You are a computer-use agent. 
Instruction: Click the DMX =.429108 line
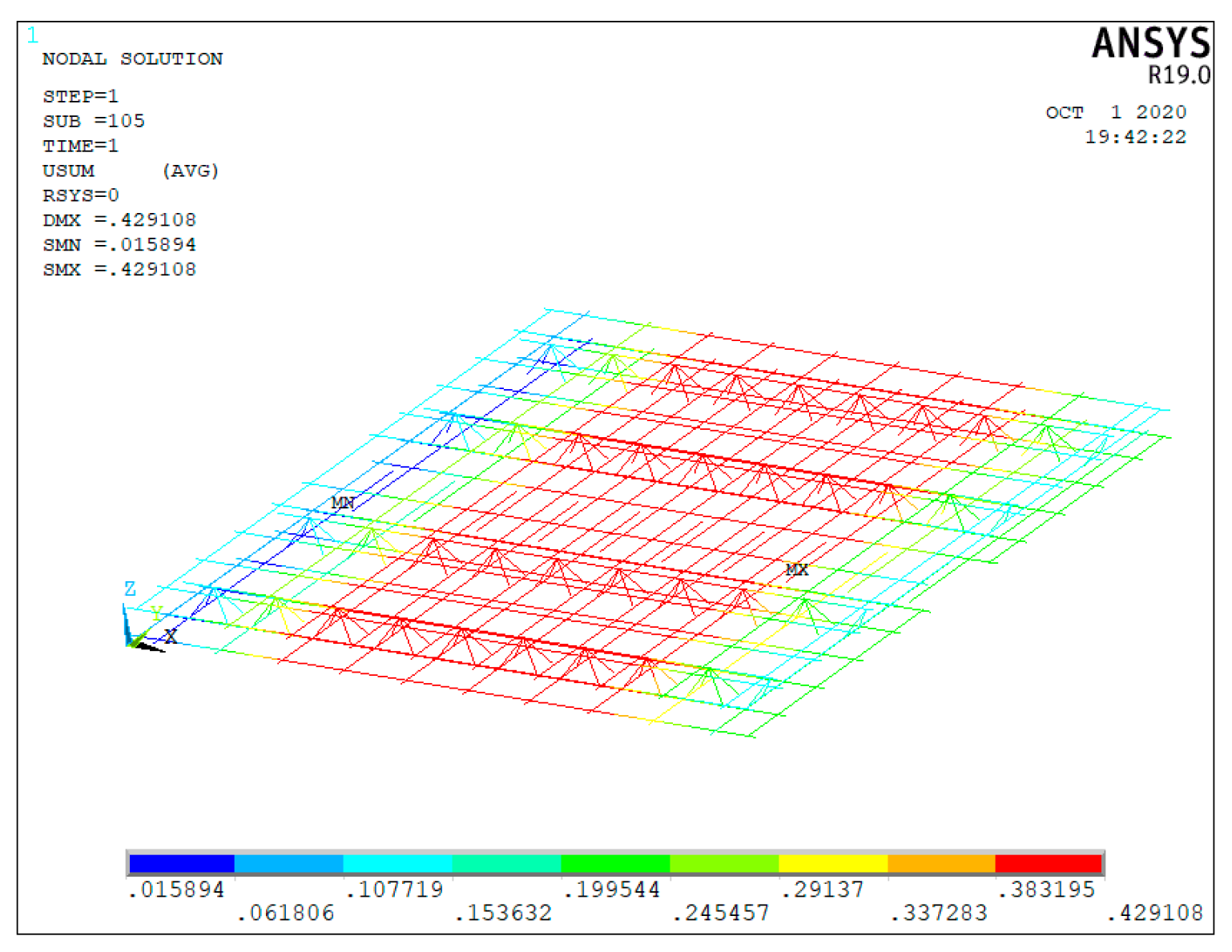click(x=119, y=220)
